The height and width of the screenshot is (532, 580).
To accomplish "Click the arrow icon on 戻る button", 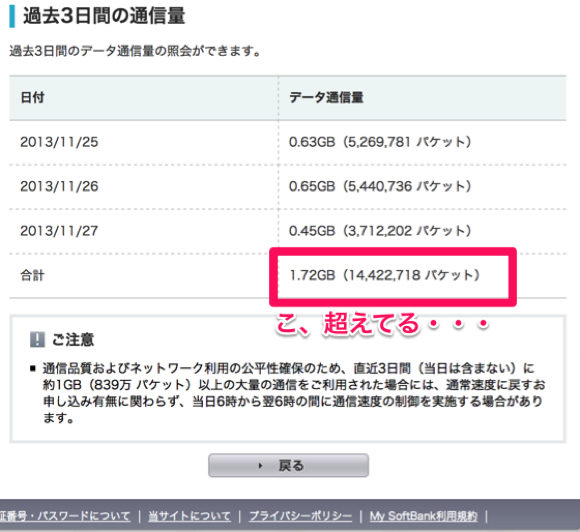I will tap(260, 465).
